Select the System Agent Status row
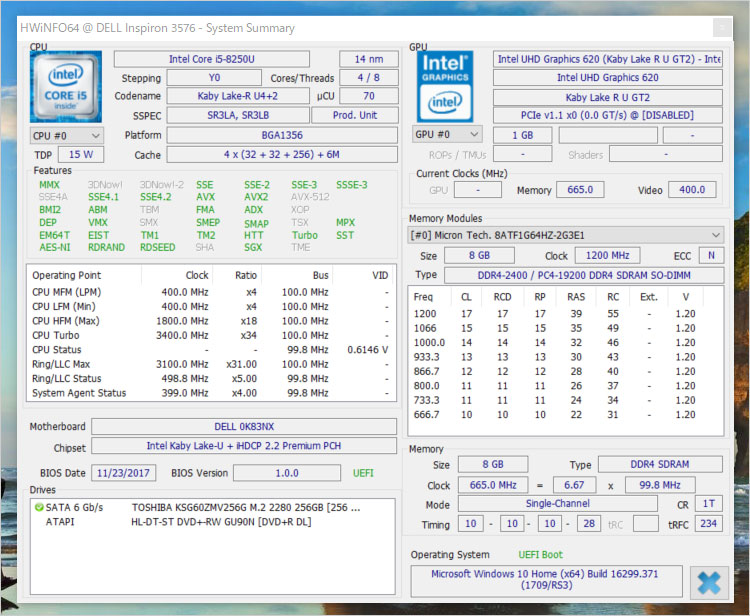Image resolution: width=750 pixels, height=616 pixels. [x=211, y=393]
